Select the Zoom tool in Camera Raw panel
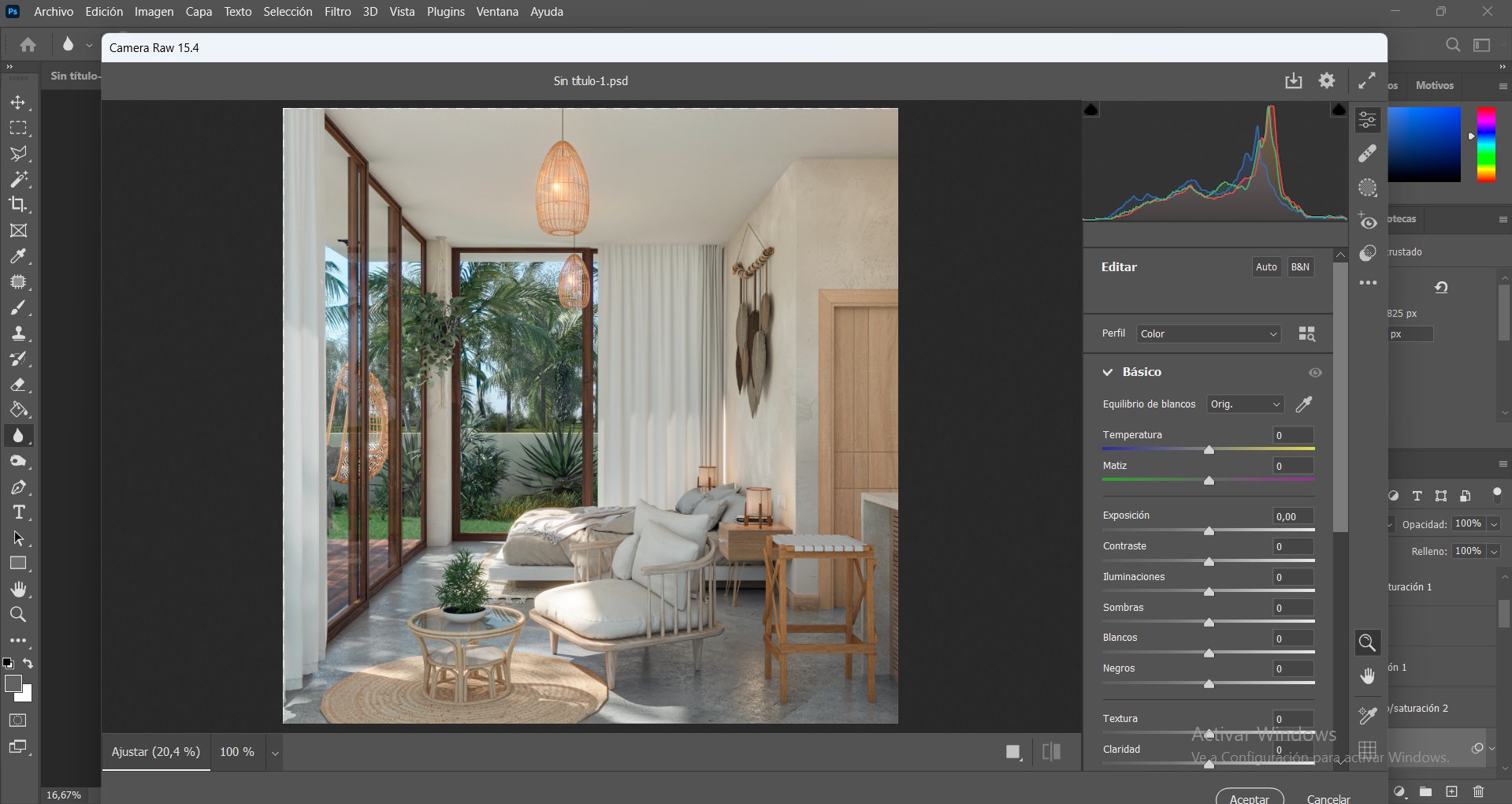 tap(1368, 642)
